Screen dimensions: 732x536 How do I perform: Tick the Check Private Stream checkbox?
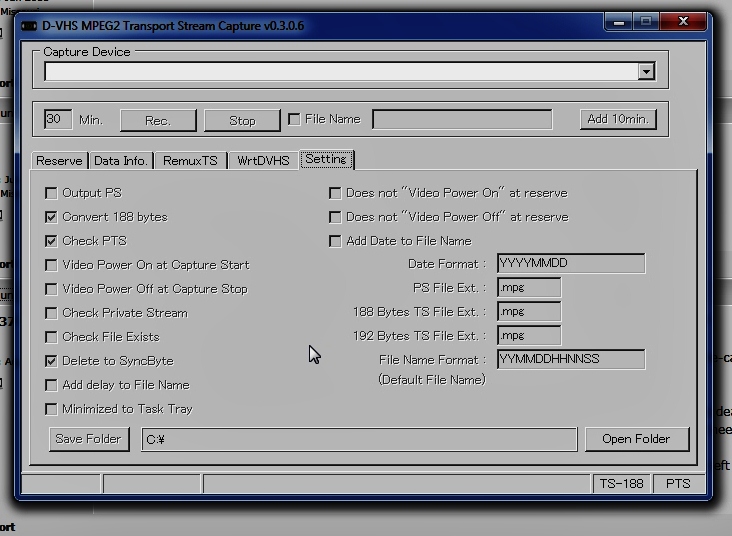click(x=51, y=313)
